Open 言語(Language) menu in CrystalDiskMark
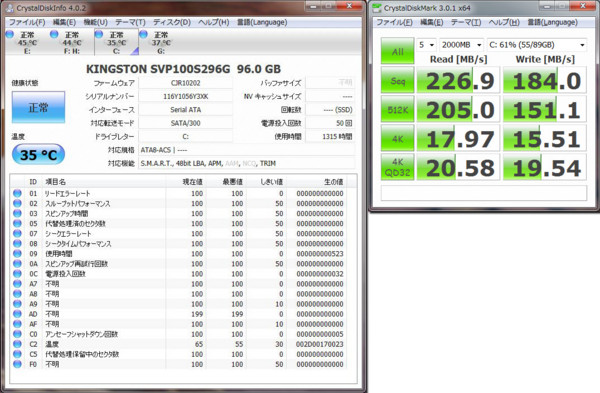Image resolution: width=600 pixels, height=393 pixels. tap(552, 22)
